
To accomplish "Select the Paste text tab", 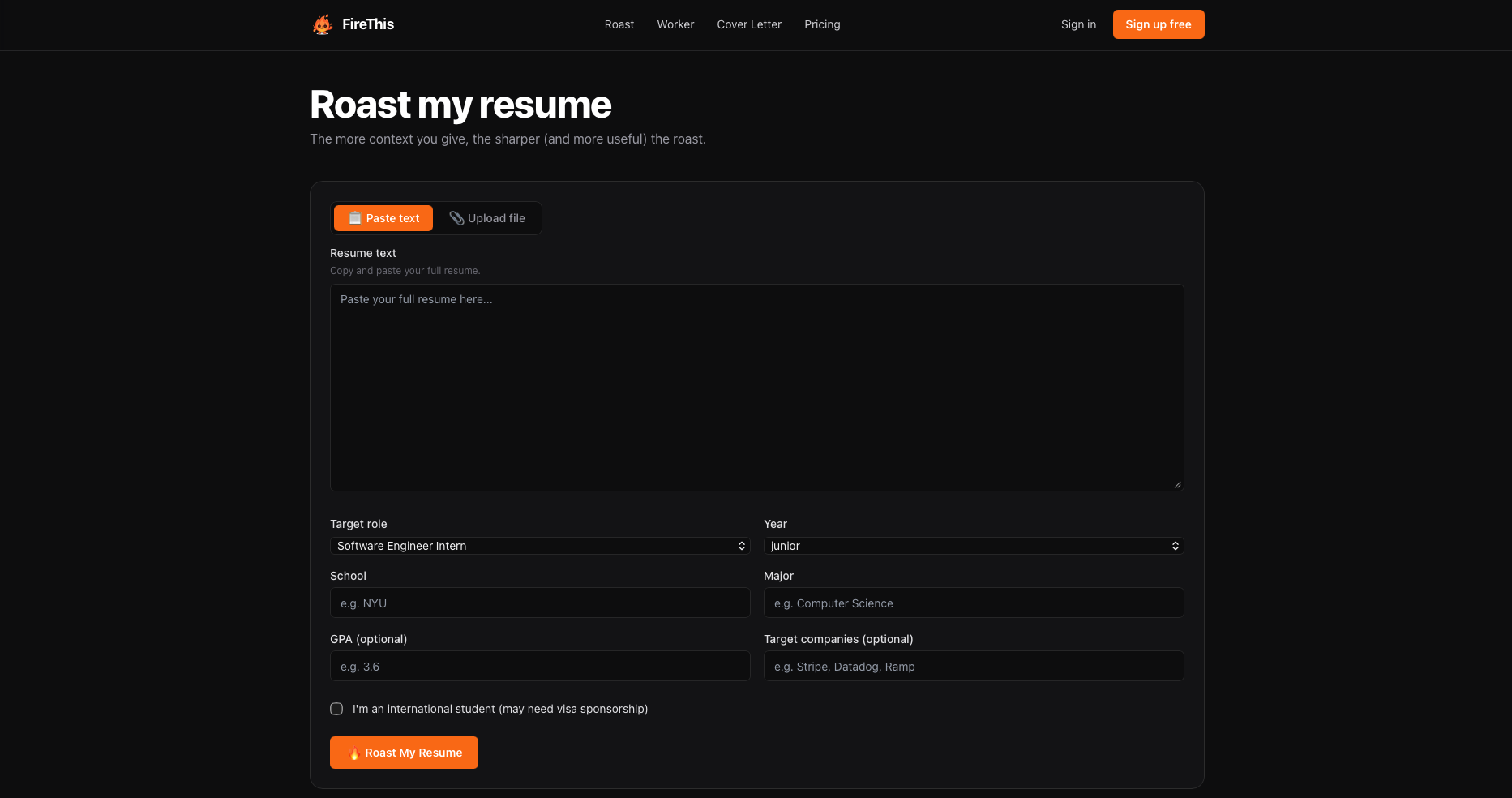I will click(383, 218).
